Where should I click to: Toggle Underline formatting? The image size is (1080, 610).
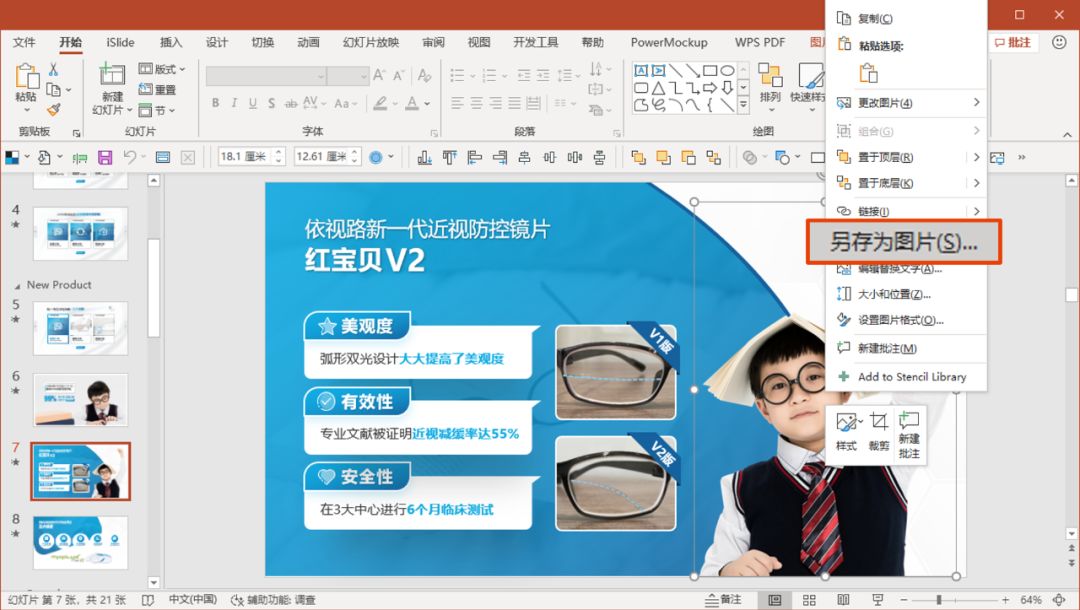253,103
